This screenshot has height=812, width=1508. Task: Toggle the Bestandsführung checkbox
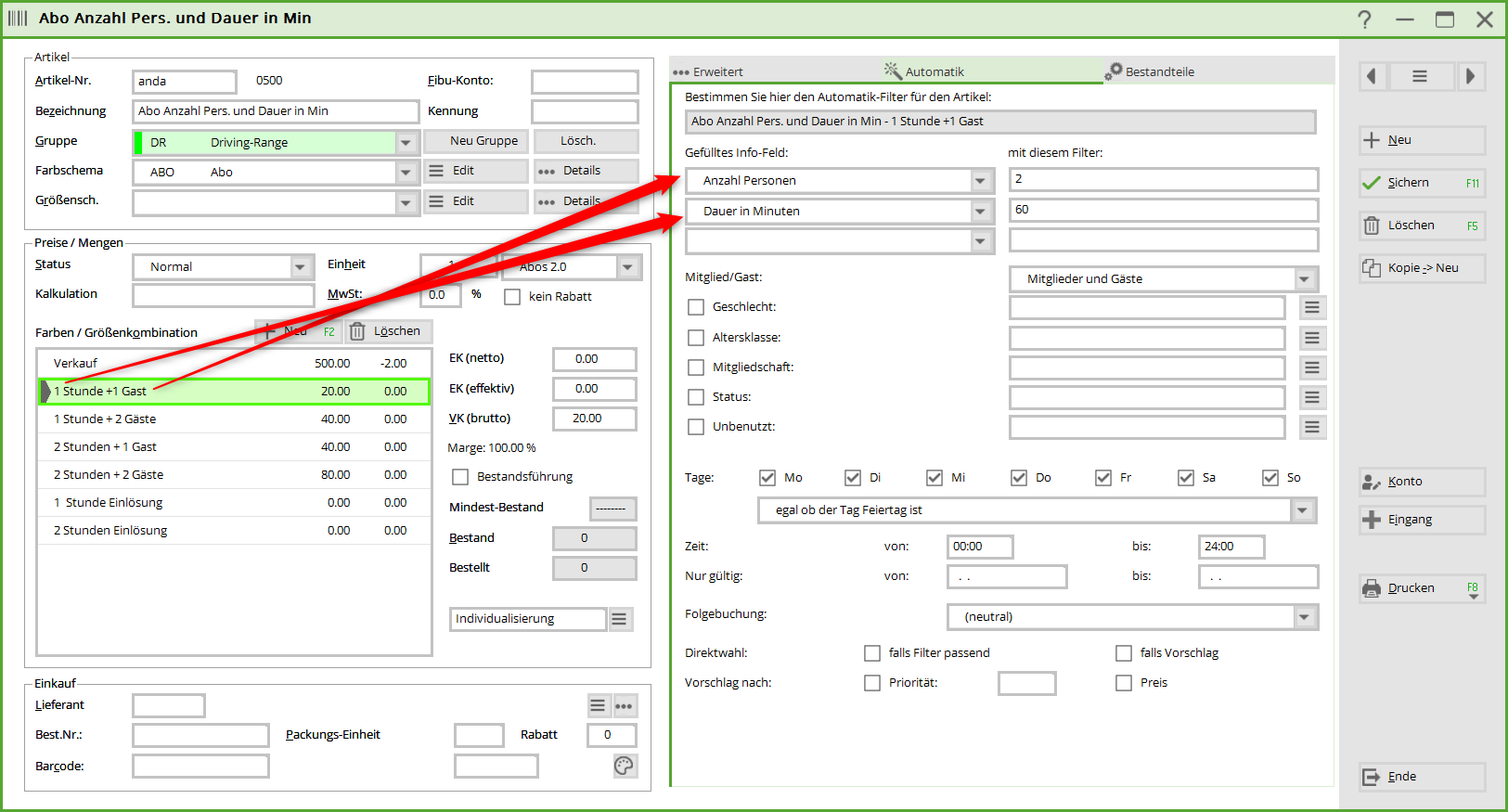tap(460, 477)
